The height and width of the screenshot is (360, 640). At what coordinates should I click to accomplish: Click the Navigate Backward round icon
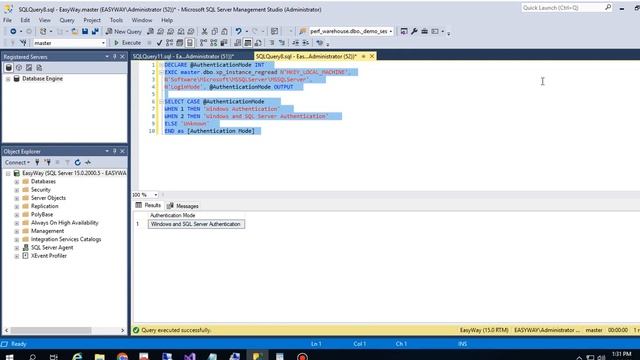(13, 31)
